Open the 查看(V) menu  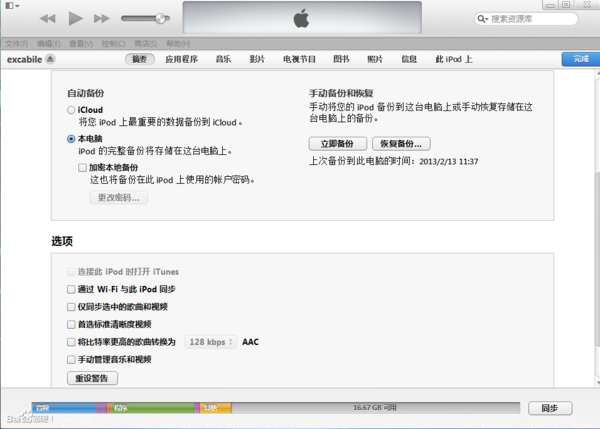pos(81,44)
